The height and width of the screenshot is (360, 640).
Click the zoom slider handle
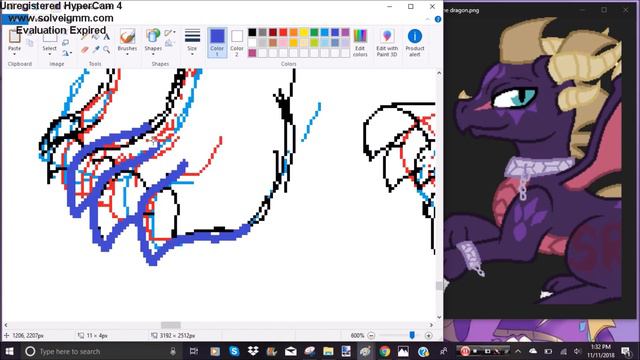tap(412, 335)
